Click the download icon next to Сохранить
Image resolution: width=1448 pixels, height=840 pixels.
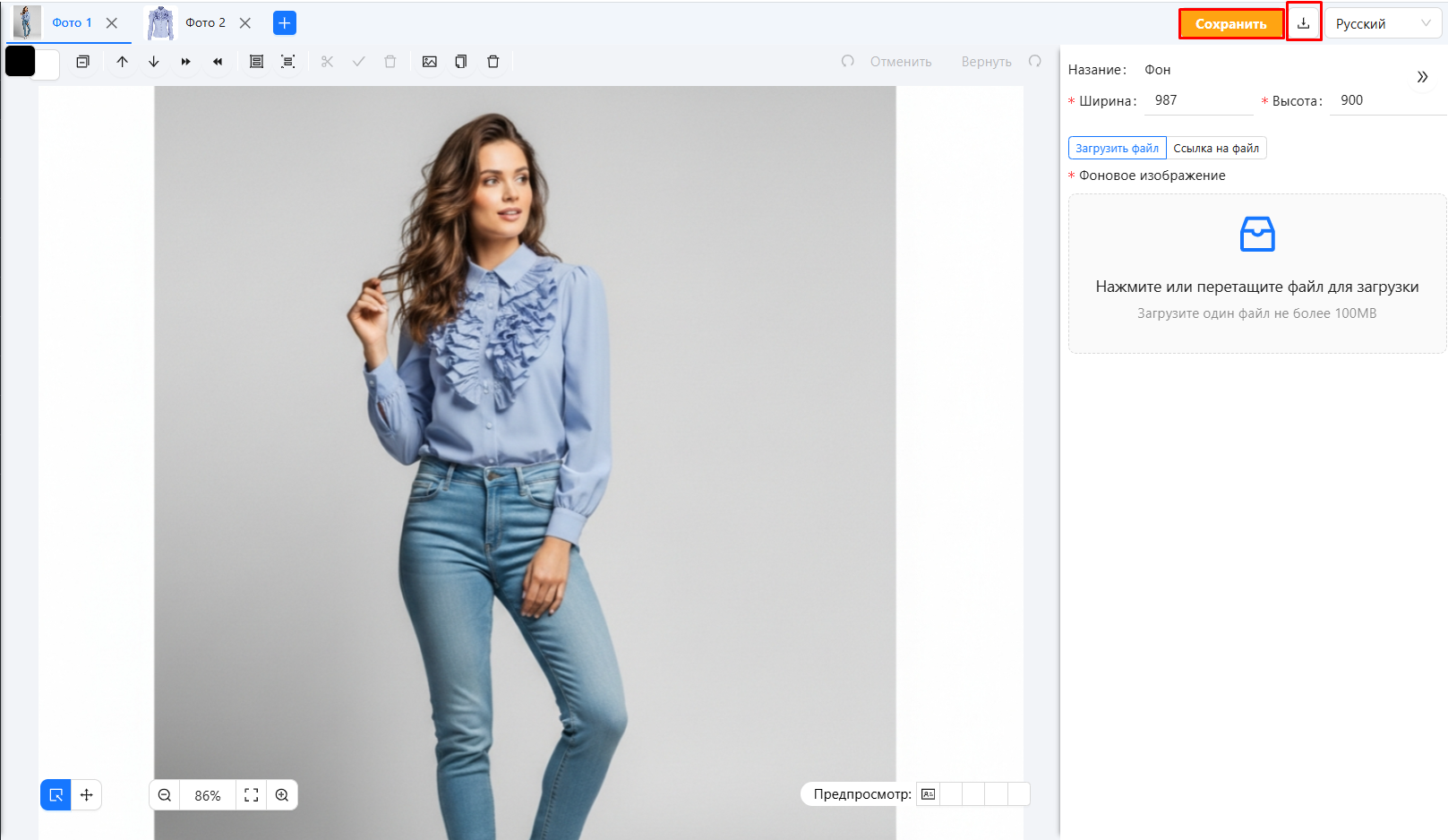[1303, 23]
